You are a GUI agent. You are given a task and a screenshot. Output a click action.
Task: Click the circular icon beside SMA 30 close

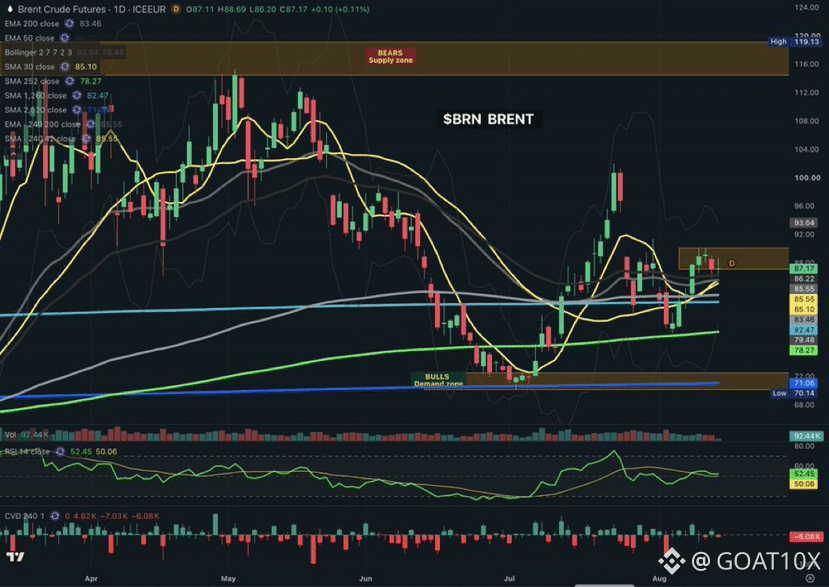65,67
